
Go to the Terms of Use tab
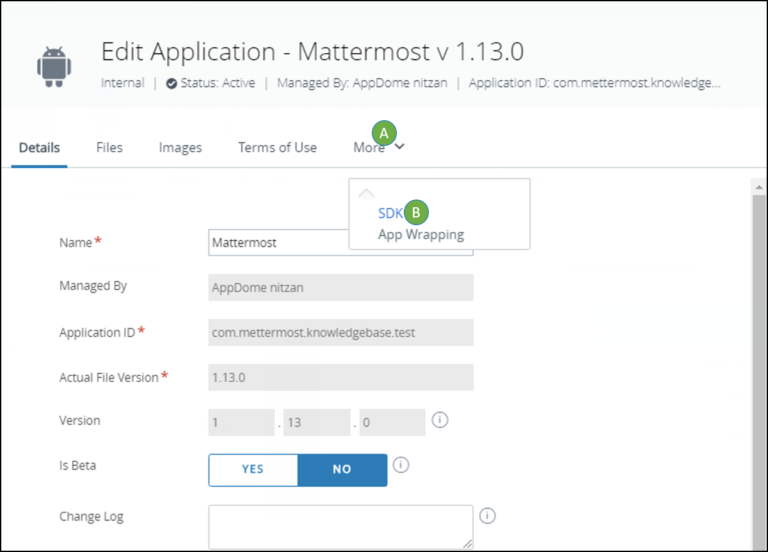277,148
